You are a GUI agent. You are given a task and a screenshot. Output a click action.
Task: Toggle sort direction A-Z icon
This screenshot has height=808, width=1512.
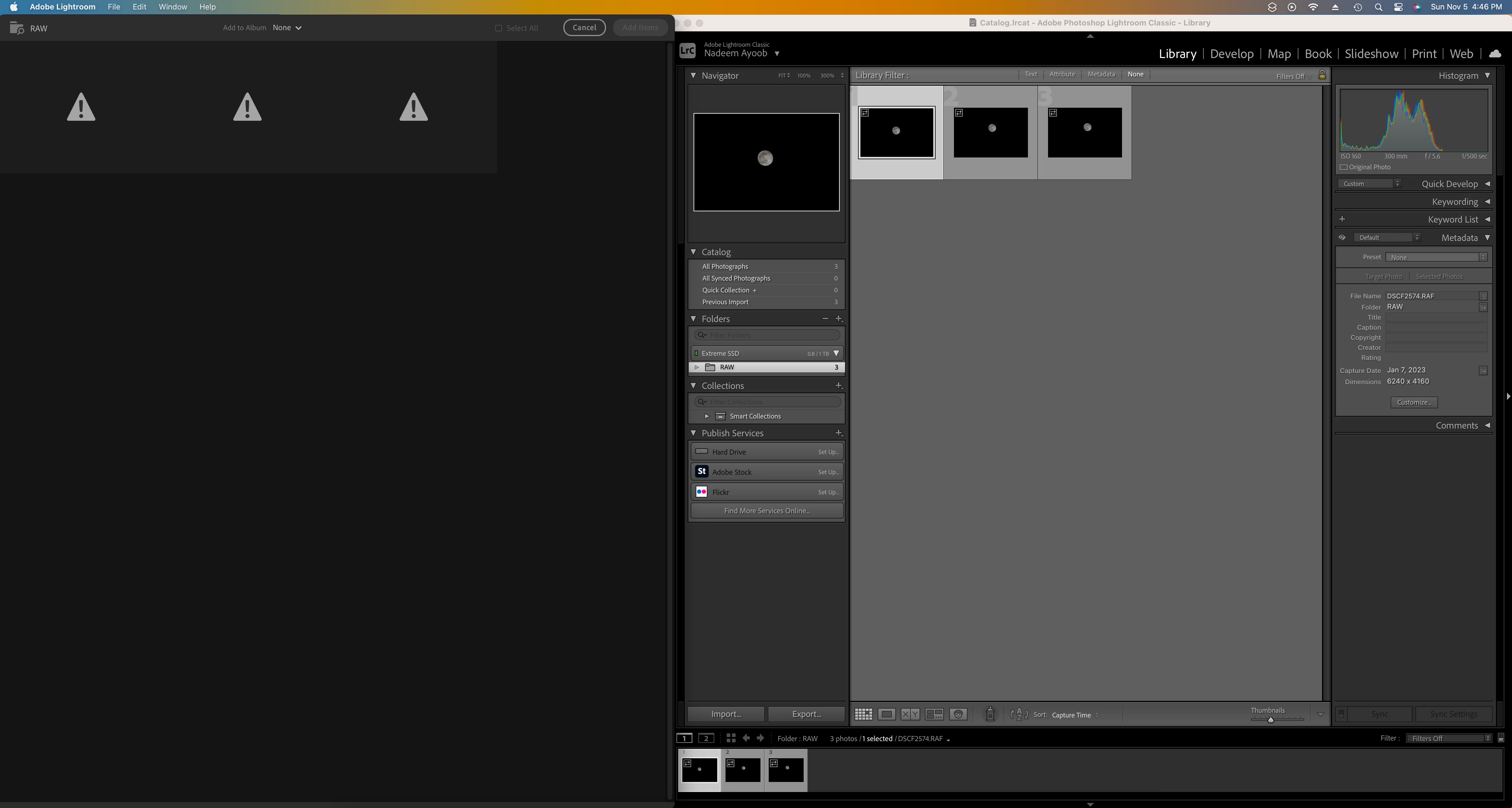click(x=1019, y=714)
